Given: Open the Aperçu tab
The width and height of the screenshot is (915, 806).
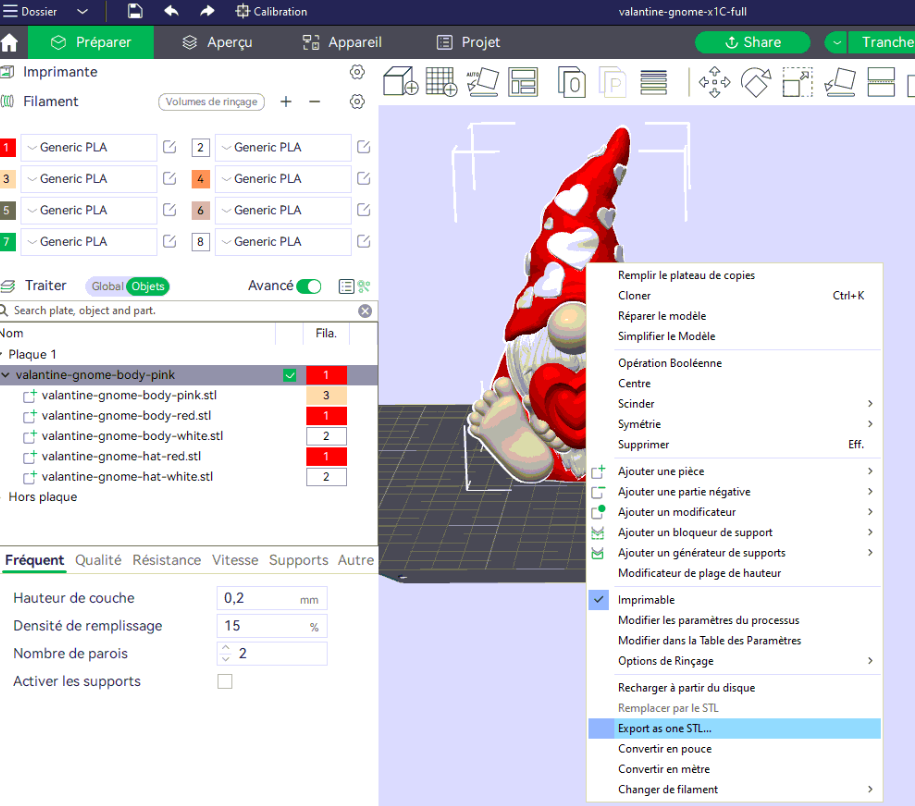Looking at the screenshot, I should [x=217, y=42].
